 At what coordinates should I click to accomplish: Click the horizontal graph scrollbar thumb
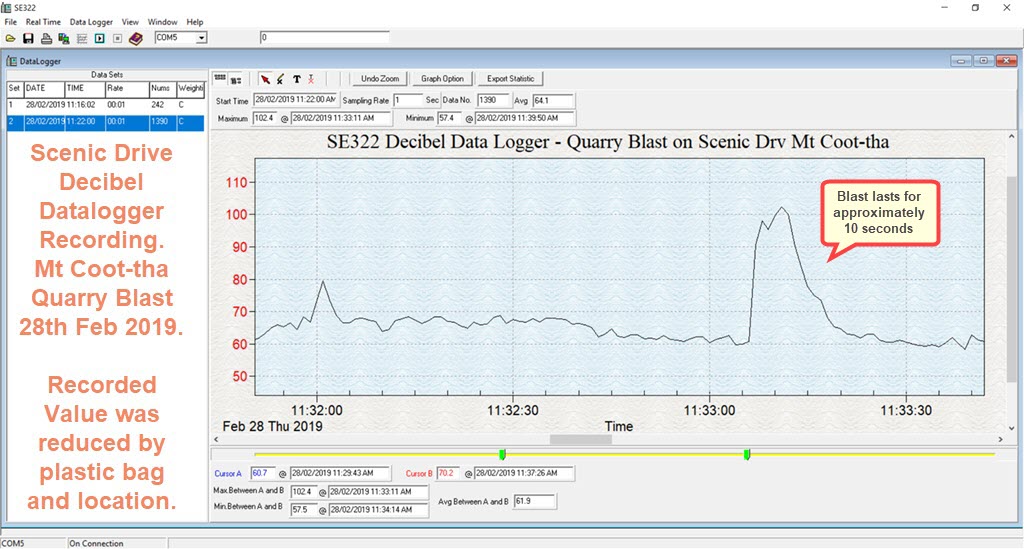tap(581, 439)
